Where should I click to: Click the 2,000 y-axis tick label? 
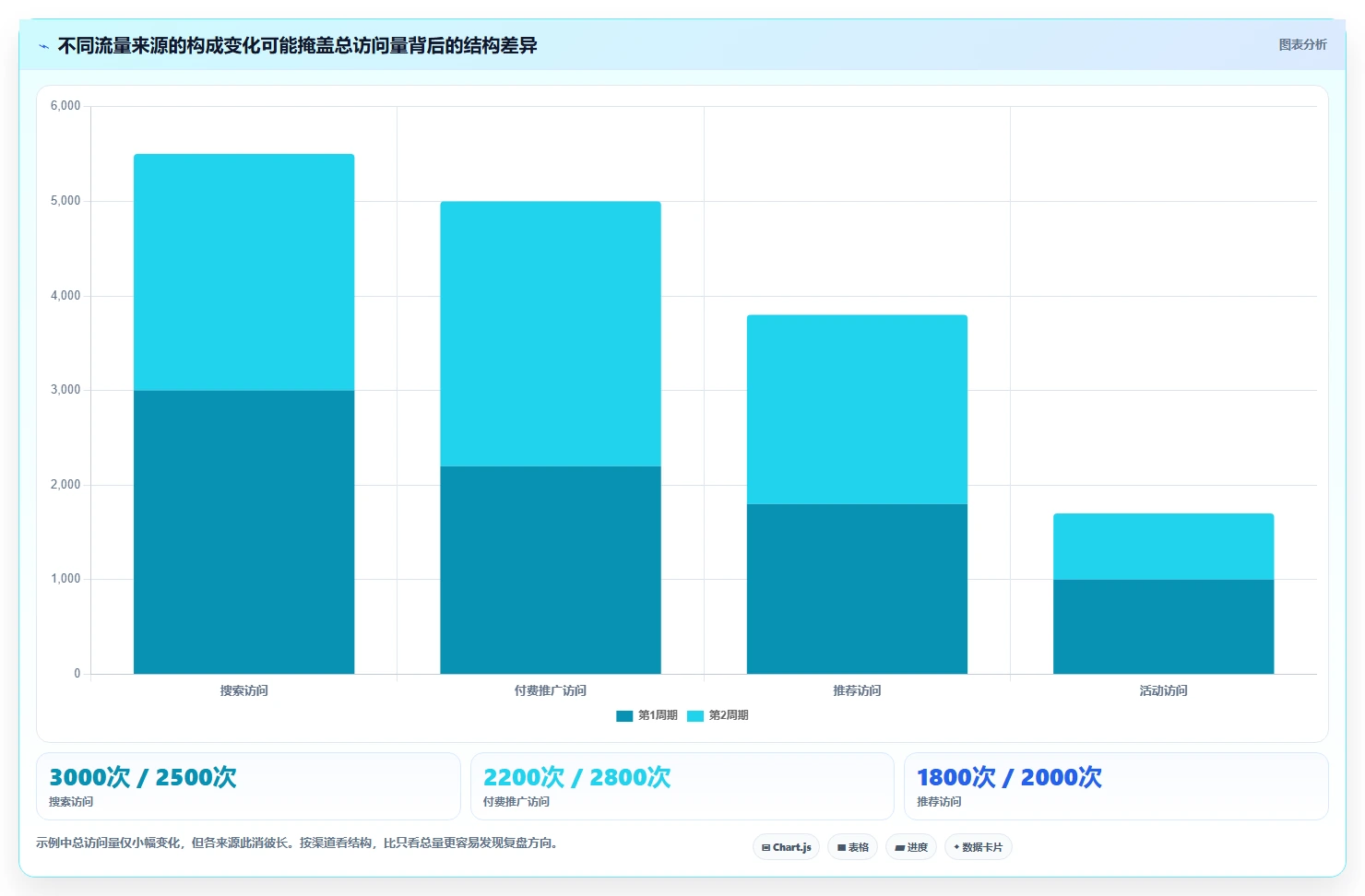[65, 485]
